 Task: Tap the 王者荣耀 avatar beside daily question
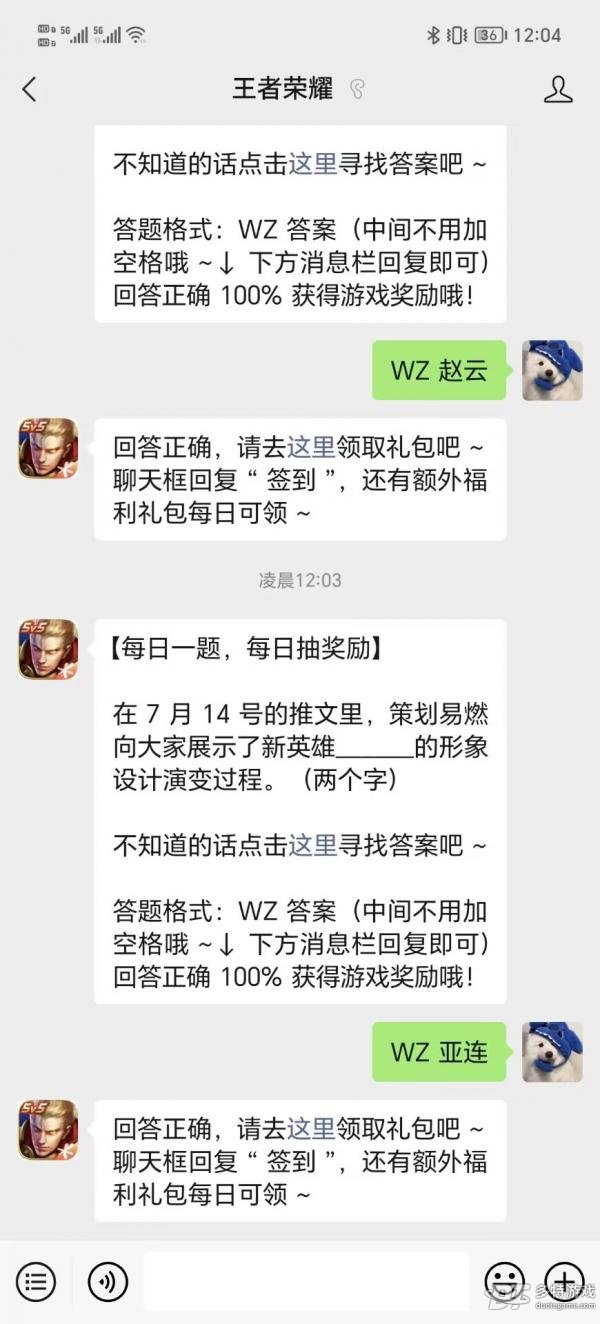[47, 649]
